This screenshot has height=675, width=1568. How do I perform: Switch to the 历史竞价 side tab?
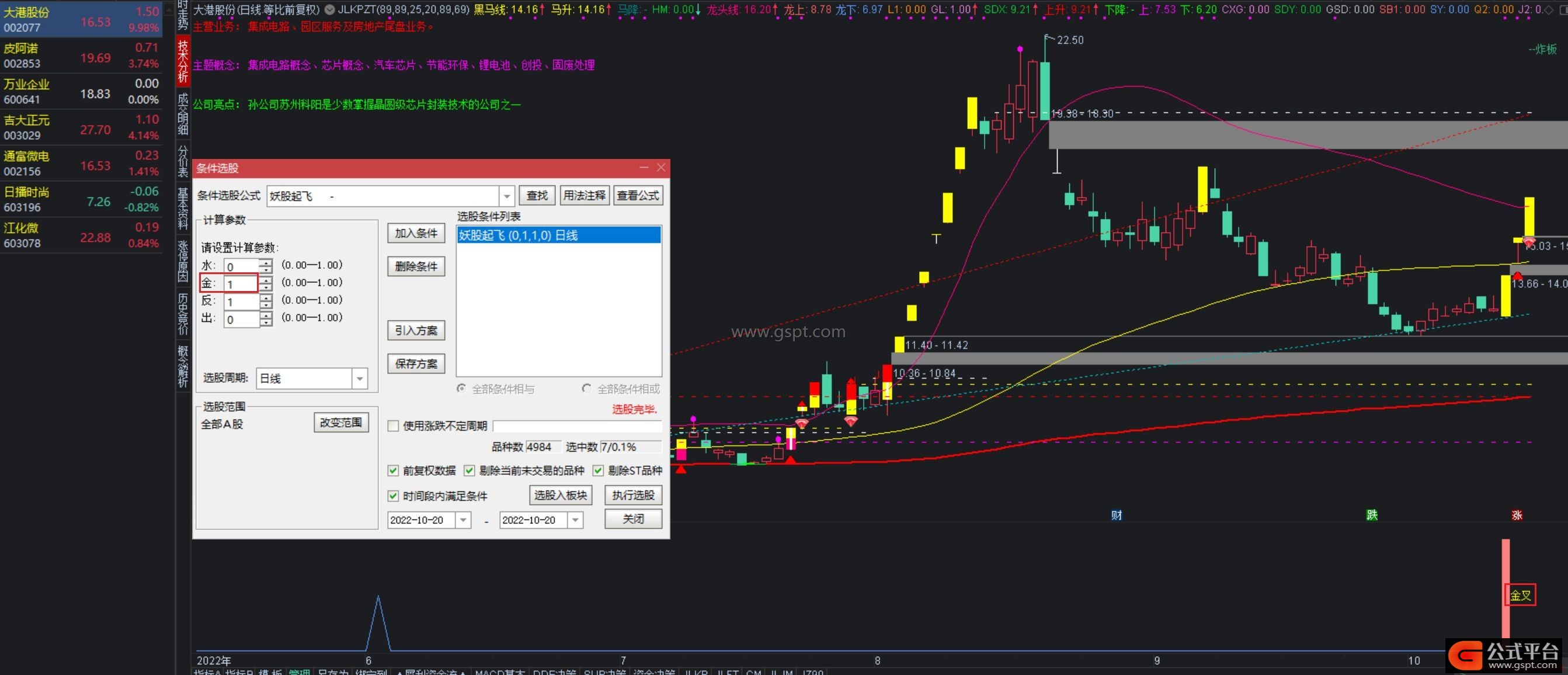(183, 313)
